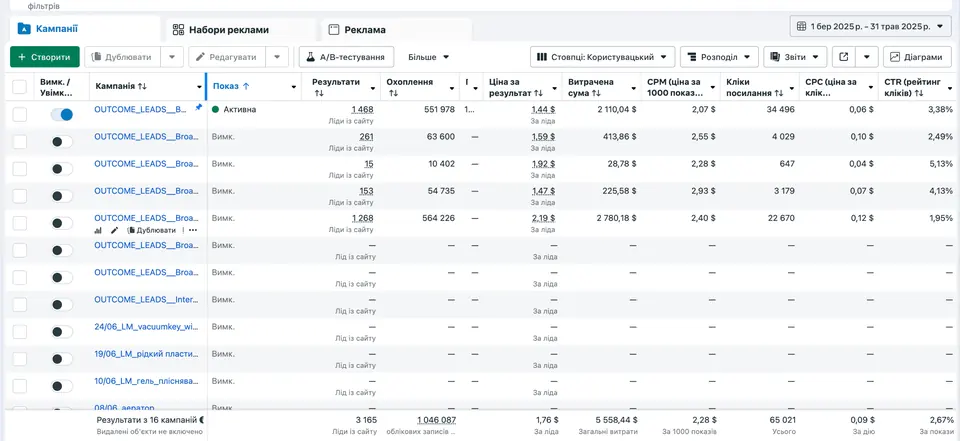This screenshot has height=441, width=960.
Task: Click the Редагувати toolbar button
Action: tap(227, 57)
